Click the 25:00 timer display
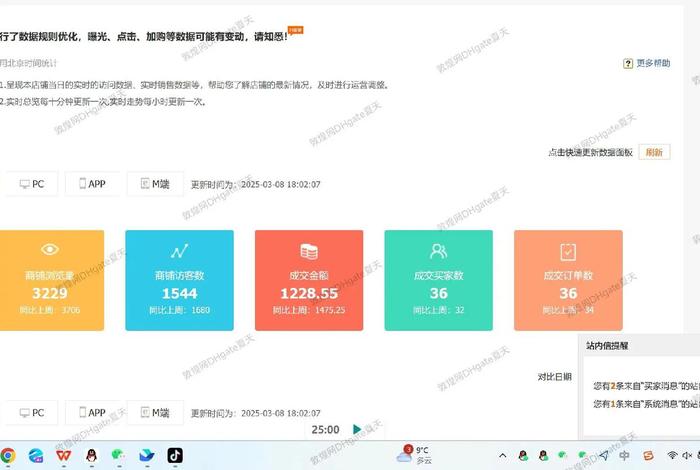This screenshot has height=470, width=700. 325,430
